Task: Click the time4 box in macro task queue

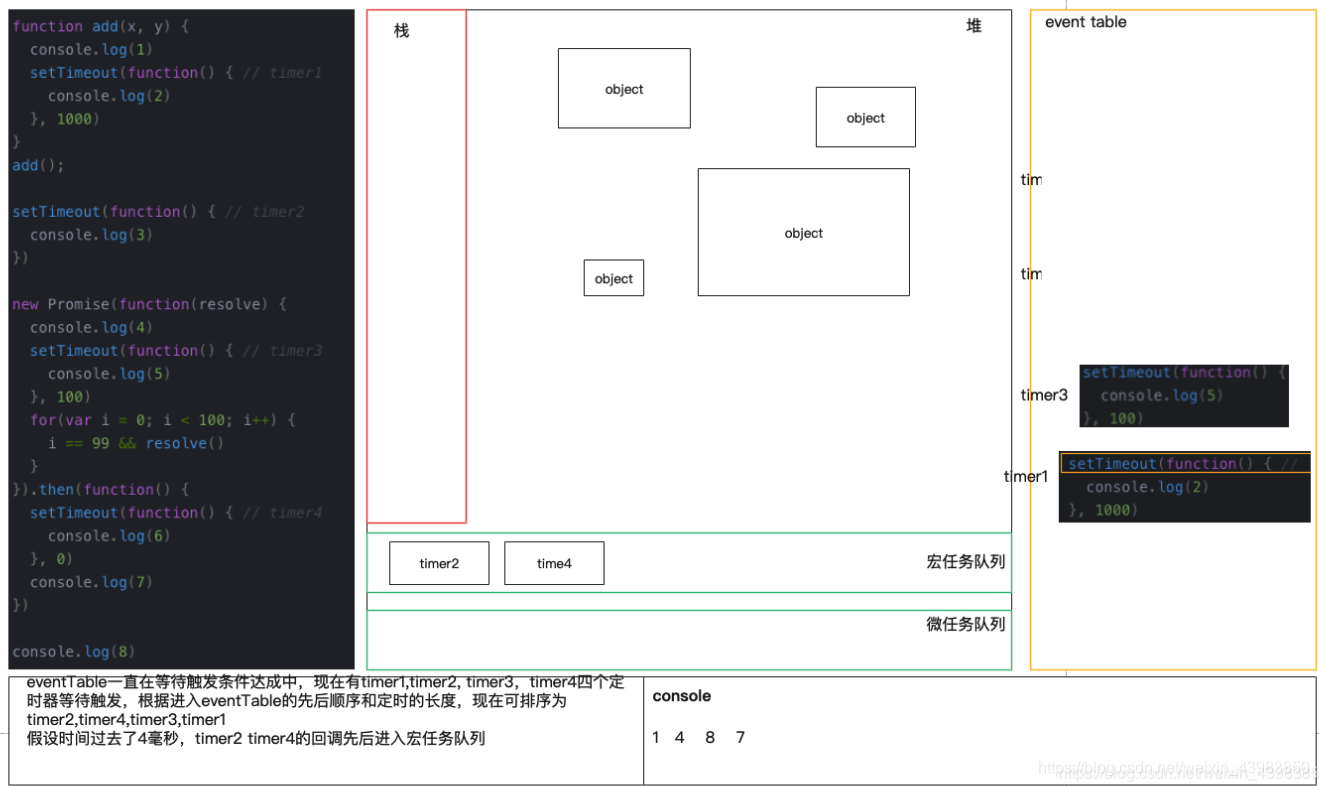Action: coord(554,563)
